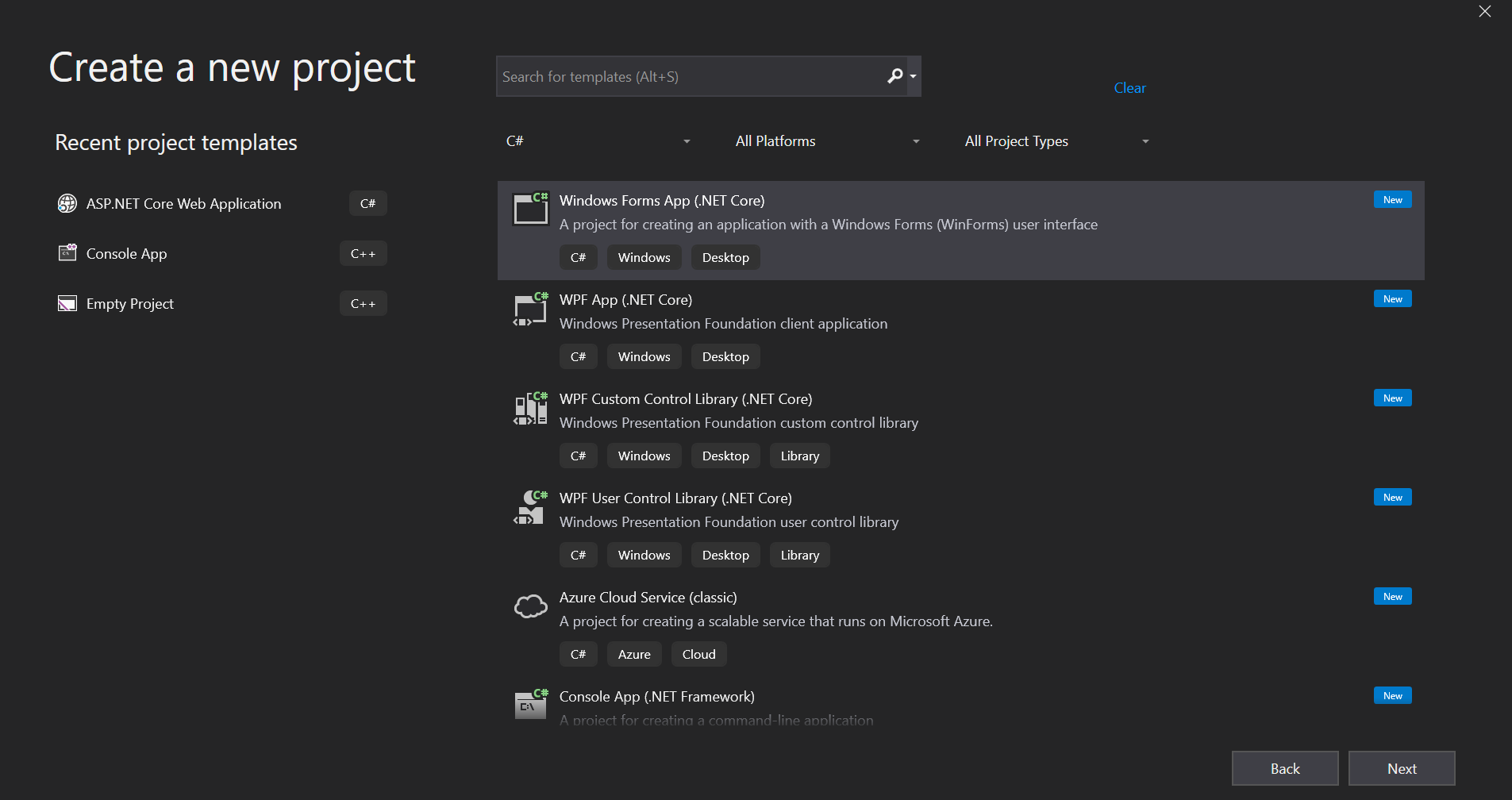Click the C++ tag beside recent Console App
1512x800 pixels.
tap(364, 254)
